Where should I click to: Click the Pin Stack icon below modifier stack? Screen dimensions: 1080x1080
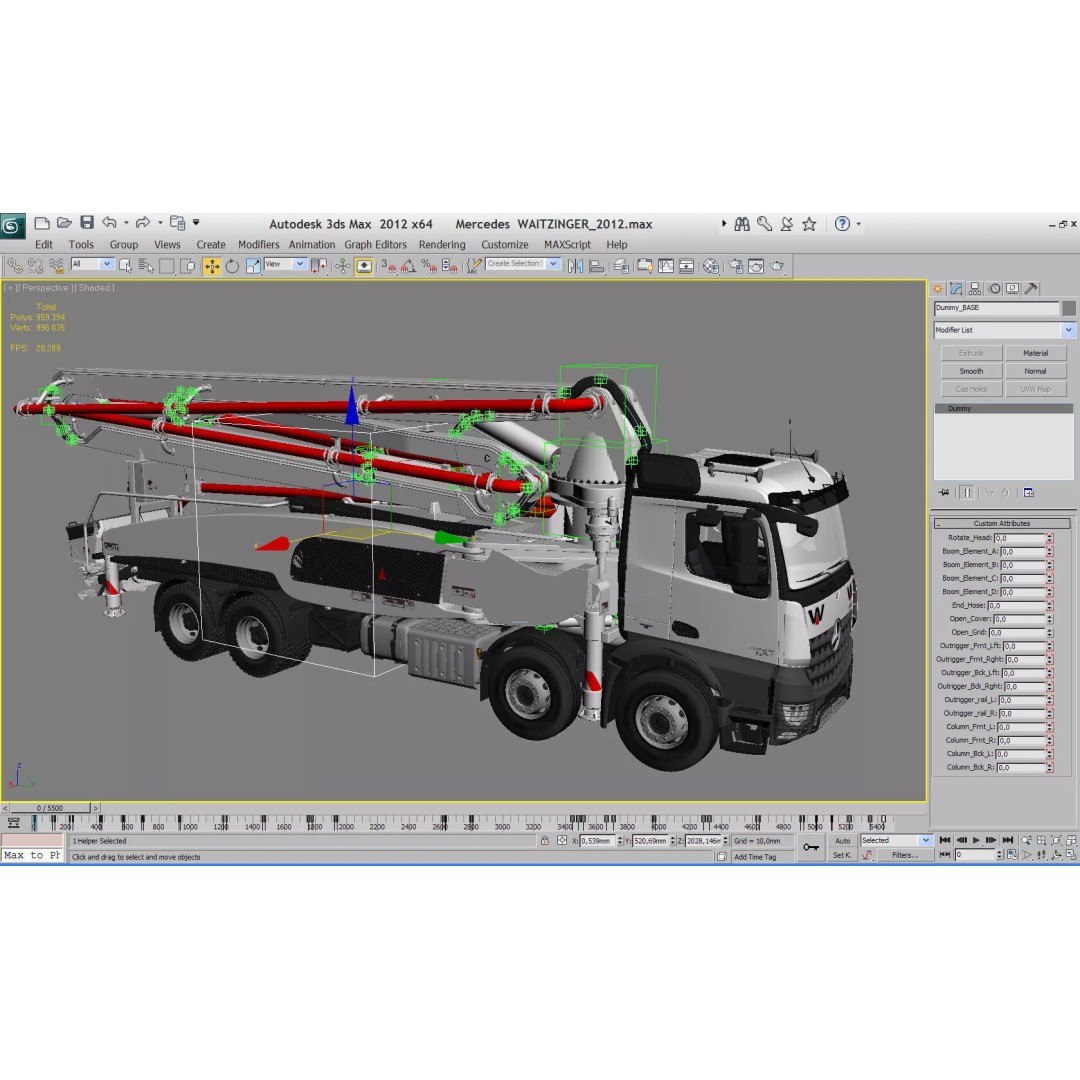pyautogui.click(x=944, y=492)
